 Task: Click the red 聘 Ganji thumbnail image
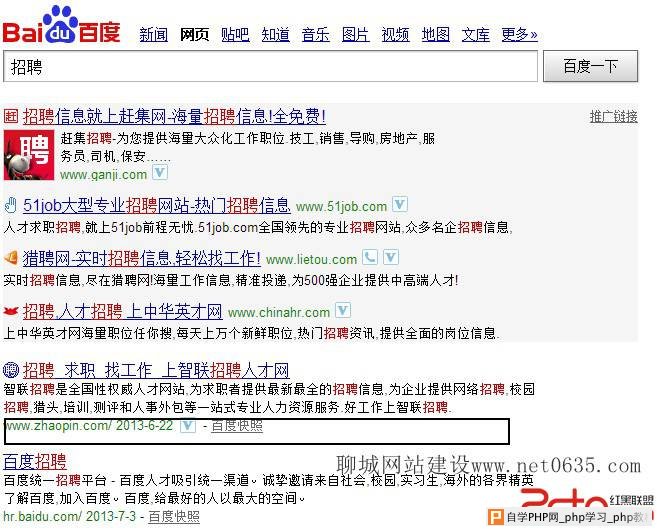pyautogui.click(x=29, y=155)
